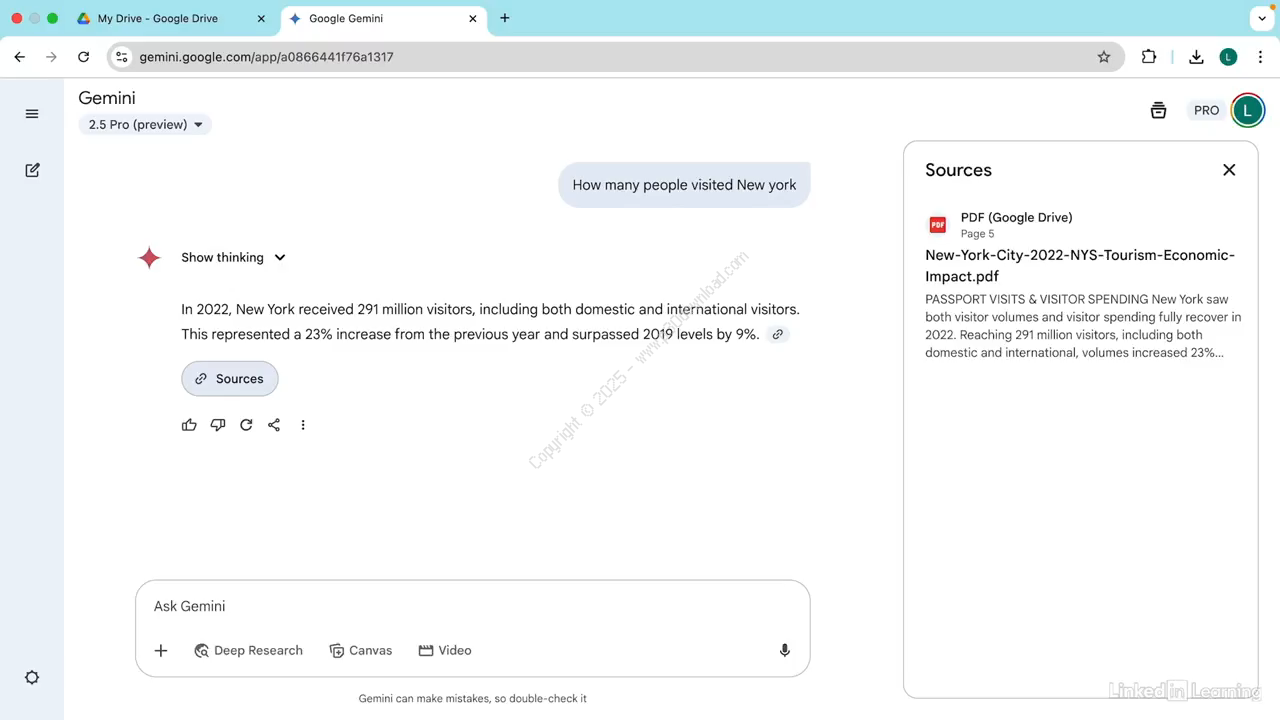This screenshot has height=720, width=1280.
Task: Click the Sources button below the answer
Action: click(230, 379)
